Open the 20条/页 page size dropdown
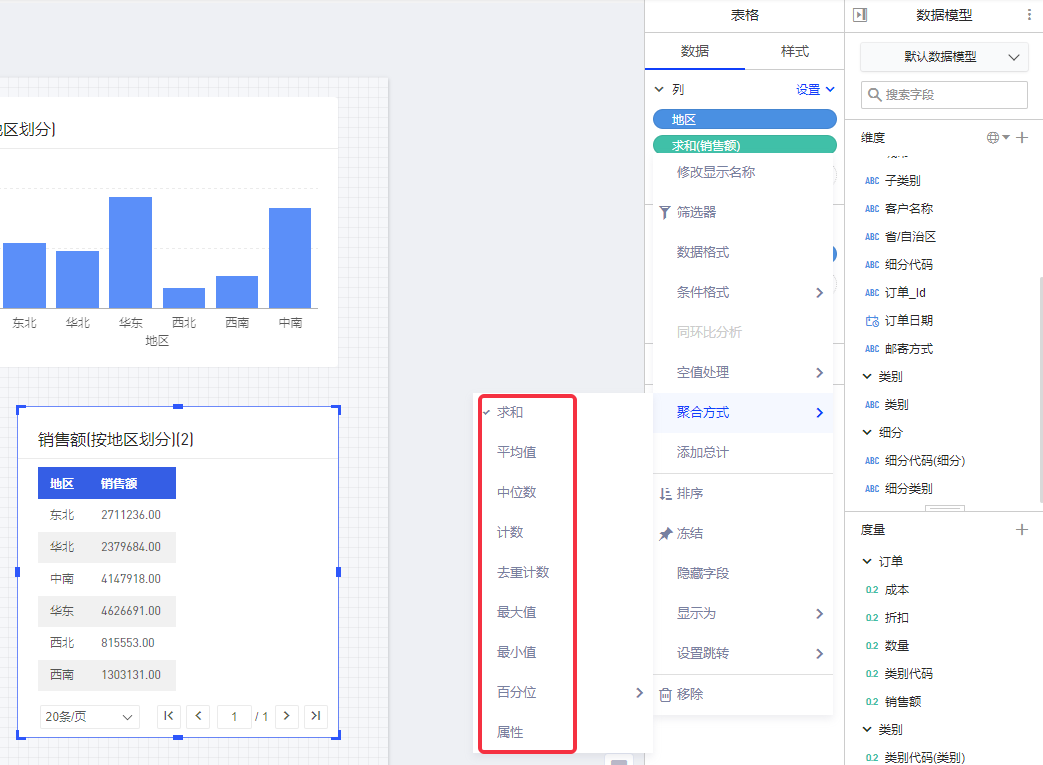Viewport: 1043px width, 765px height. (90, 717)
